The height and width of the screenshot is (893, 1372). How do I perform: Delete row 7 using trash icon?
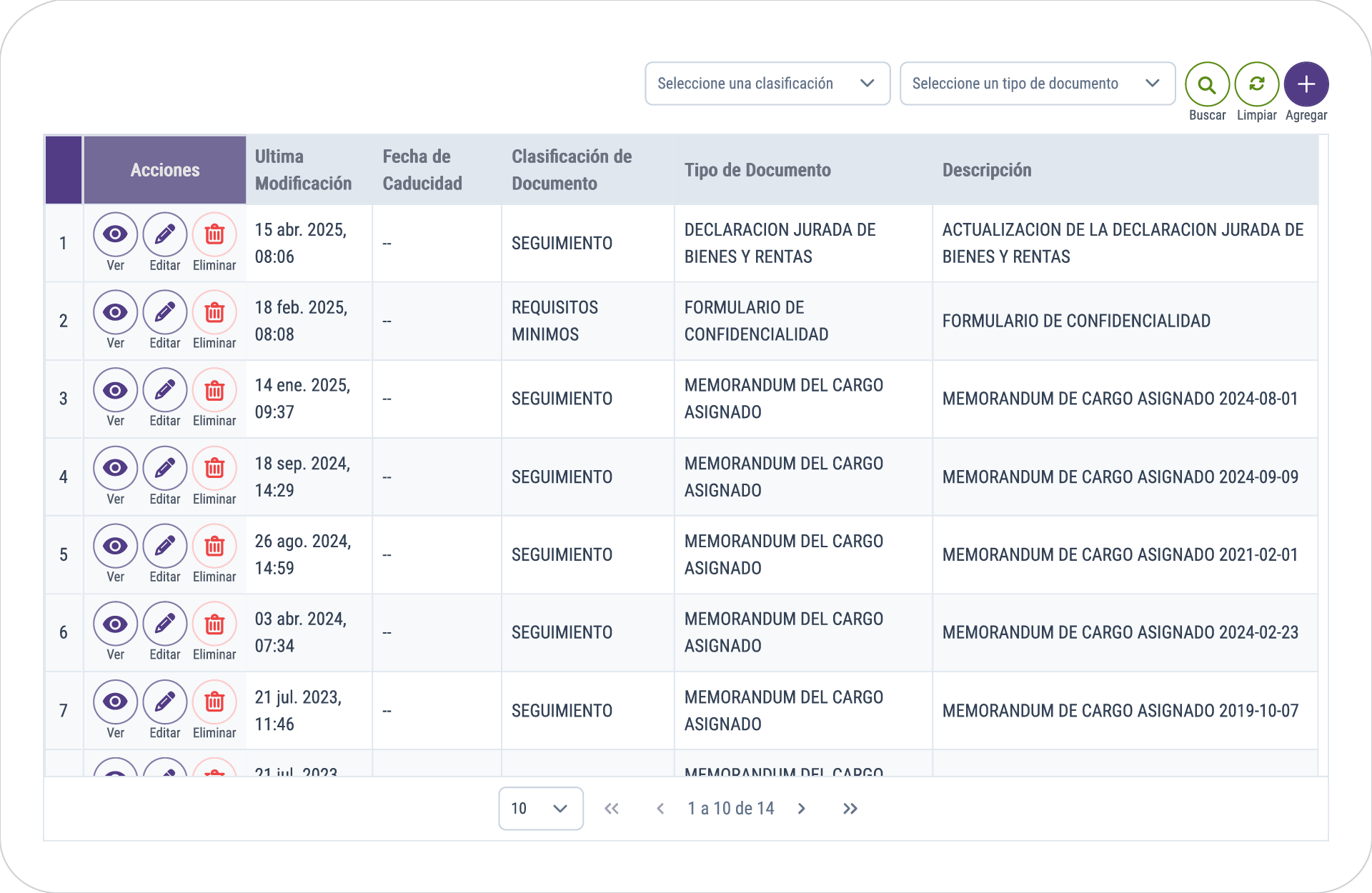(x=214, y=702)
